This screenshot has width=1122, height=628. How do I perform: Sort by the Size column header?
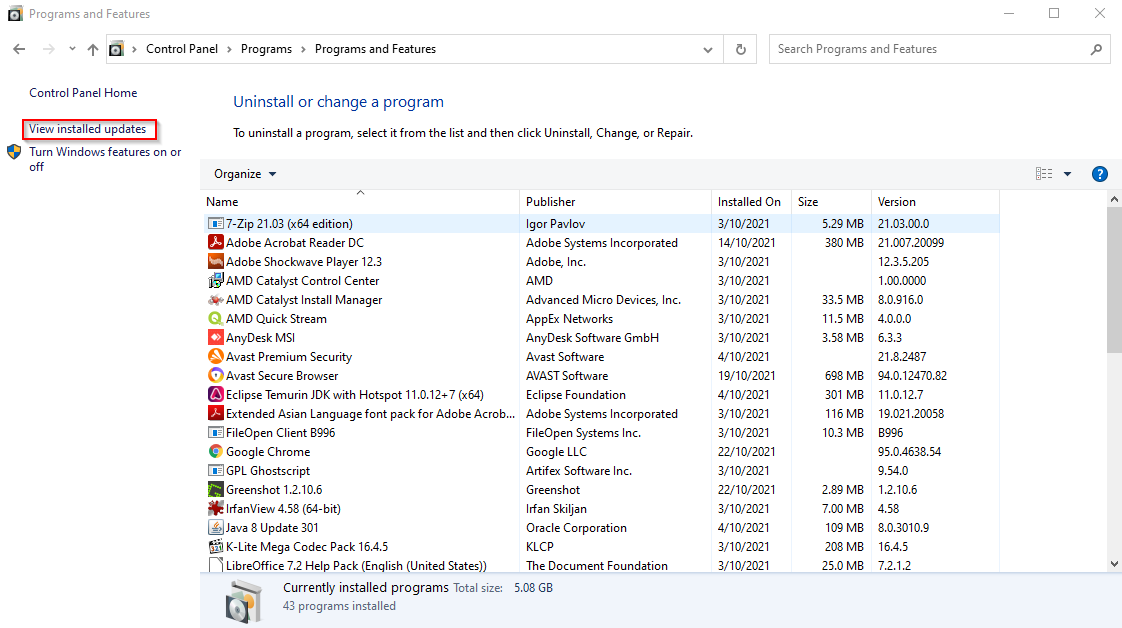(x=831, y=201)
